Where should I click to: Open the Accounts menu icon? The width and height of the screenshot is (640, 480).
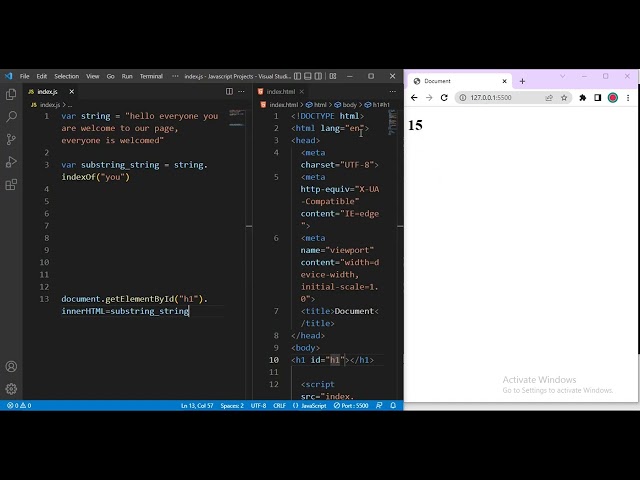click(11, 367)
